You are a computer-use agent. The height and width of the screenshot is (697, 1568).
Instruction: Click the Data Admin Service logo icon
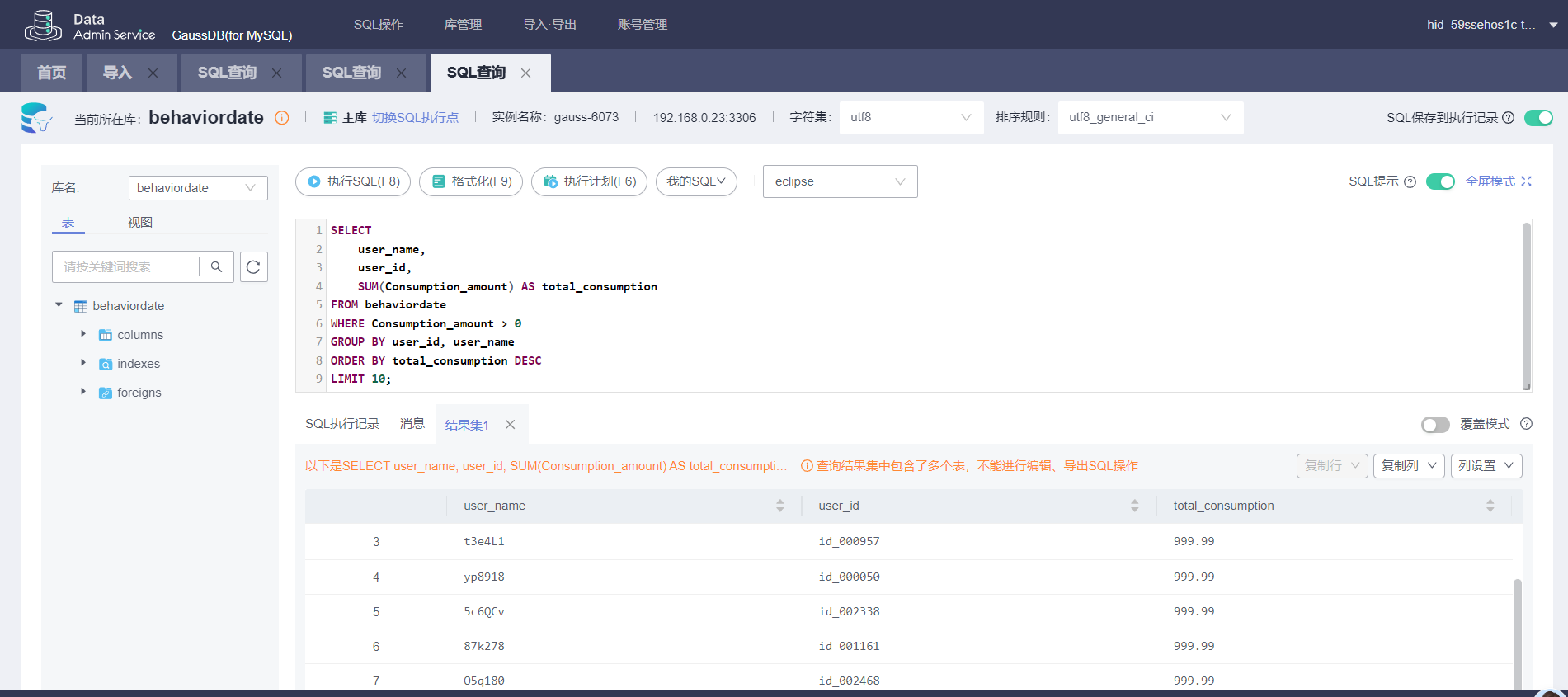pyautogui.click(x=43, y=26)
